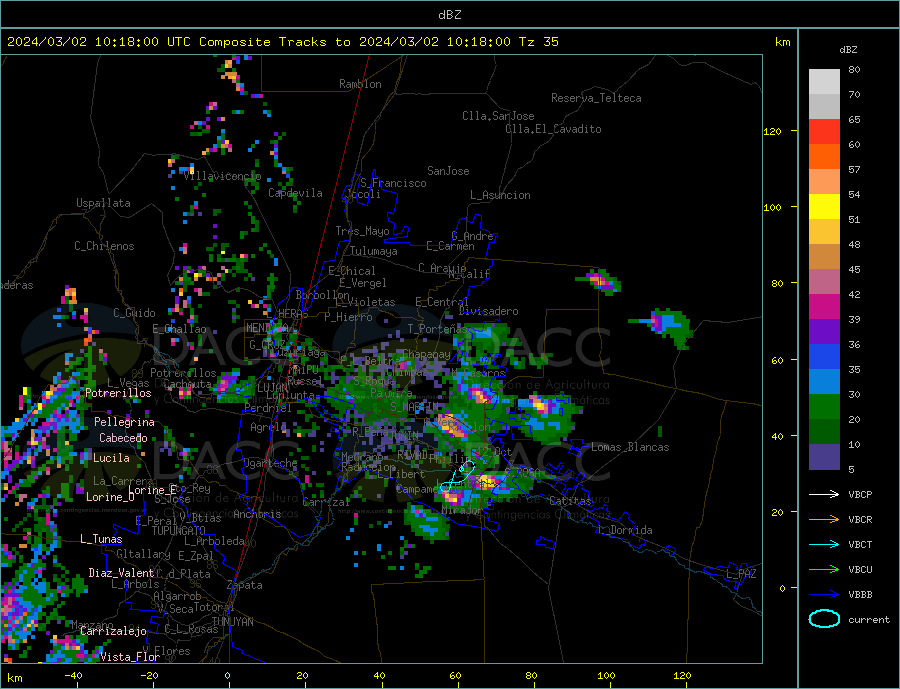Select the 20 dBZ green color swatch

click(x=824, y=406)
